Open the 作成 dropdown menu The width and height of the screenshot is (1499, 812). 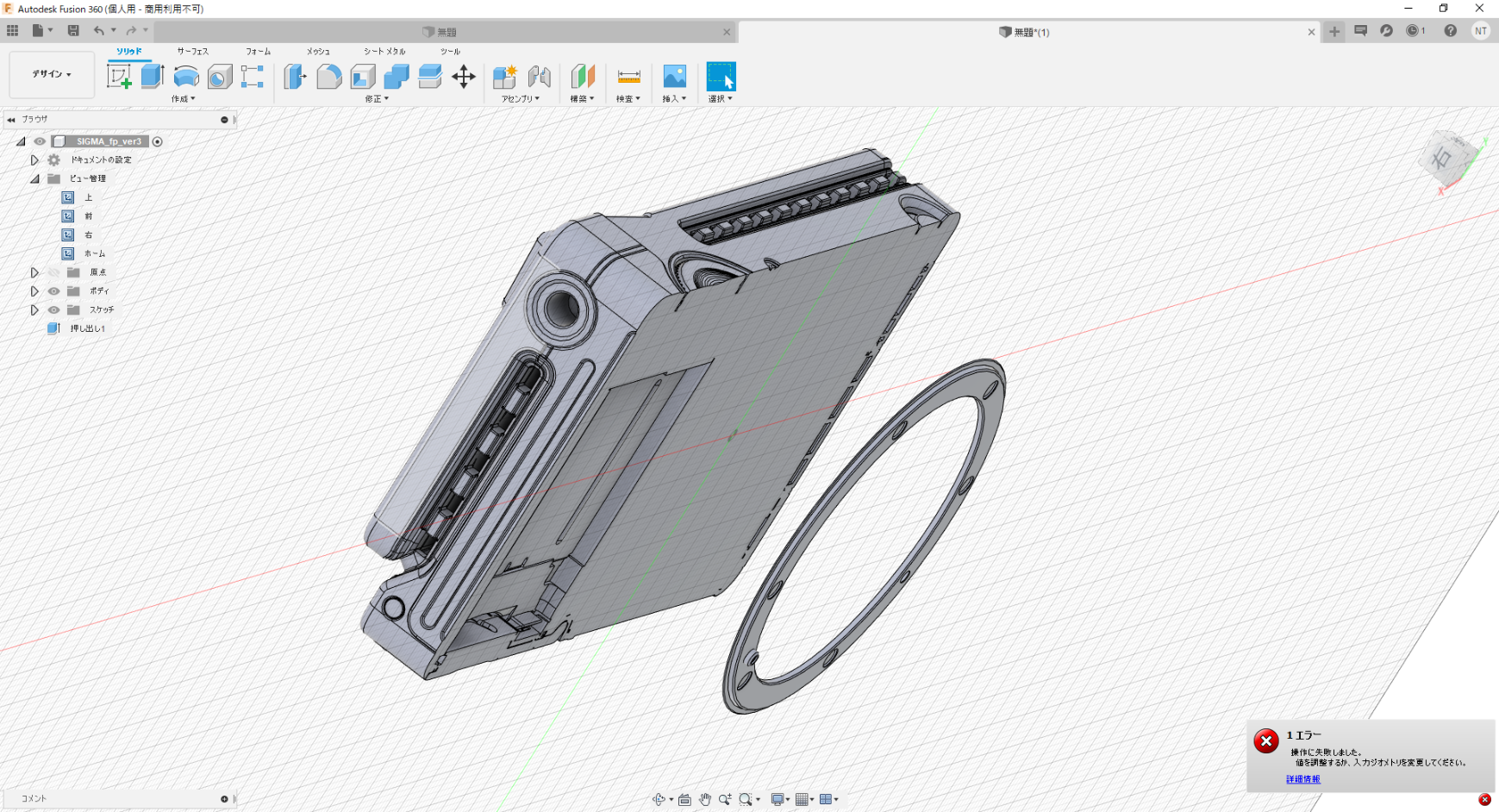click(183, 99)
